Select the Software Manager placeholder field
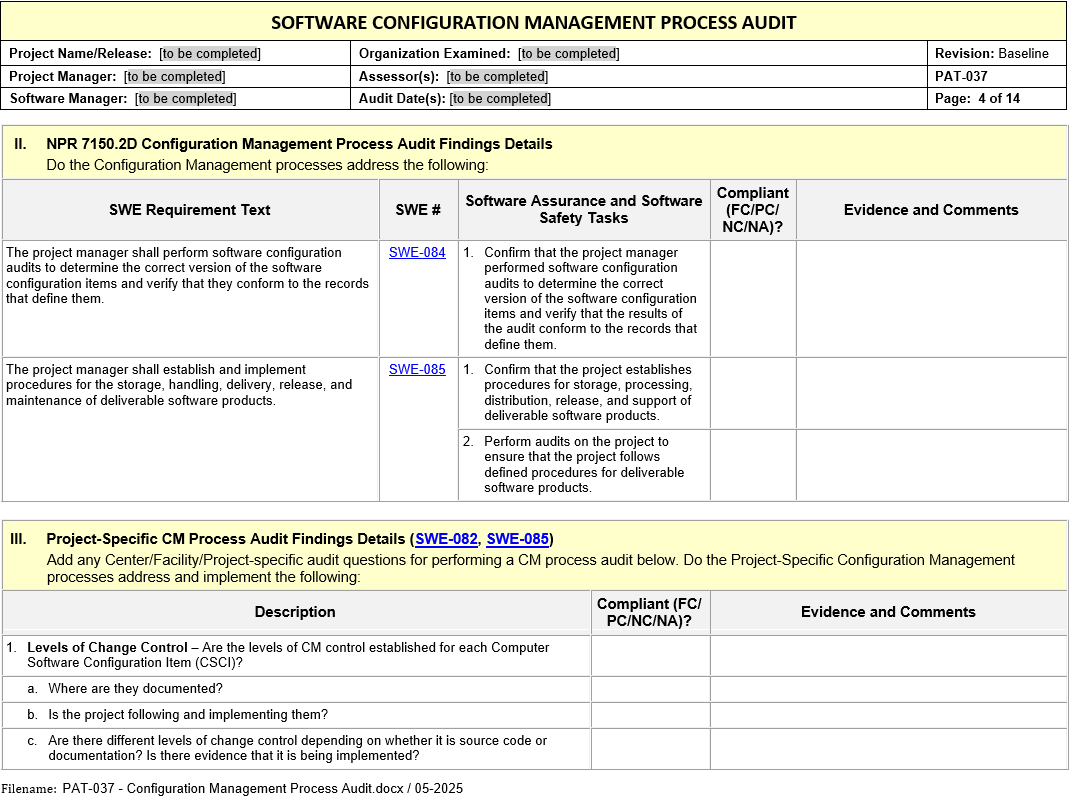This screenshot has width=1072, height=799. [x=185, y=99]
